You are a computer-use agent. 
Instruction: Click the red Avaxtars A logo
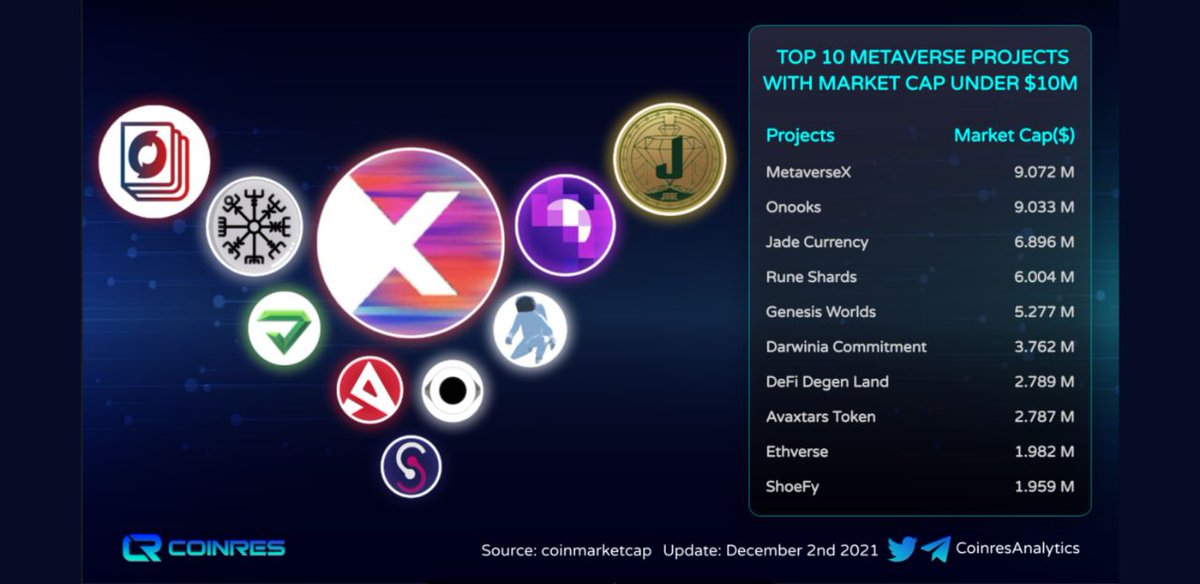pos(370,390)
